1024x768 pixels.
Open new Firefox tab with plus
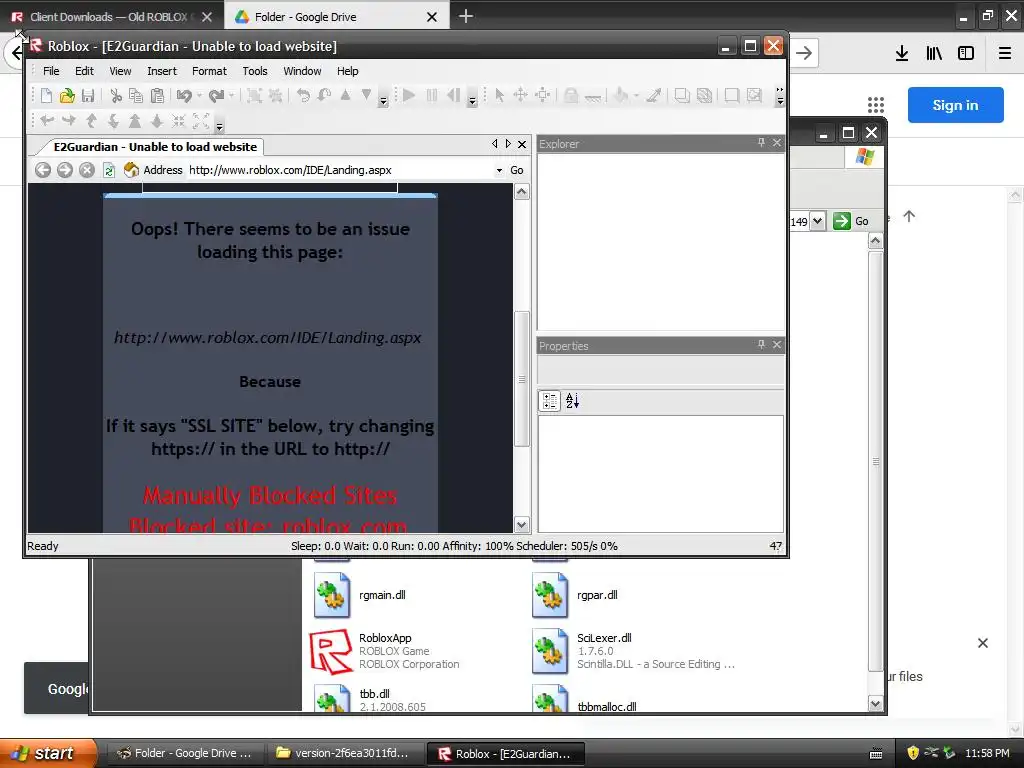(466, 16)
